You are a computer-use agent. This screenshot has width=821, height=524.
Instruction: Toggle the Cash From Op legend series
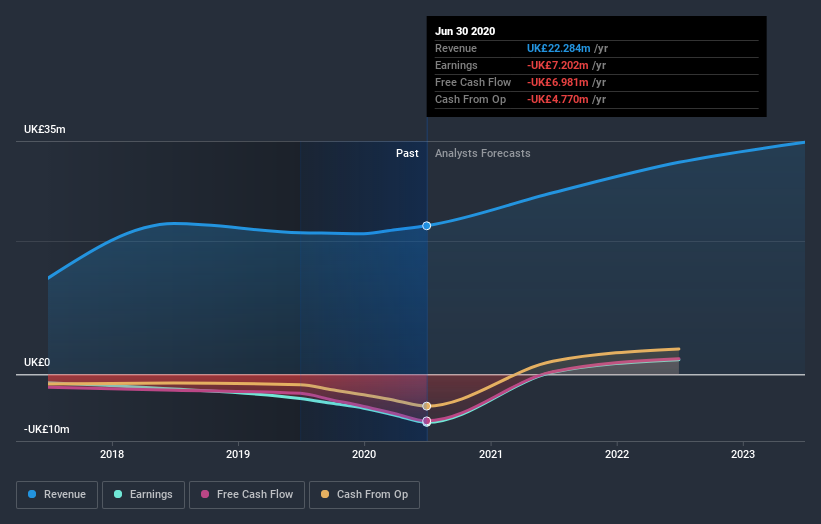(x=364, y=495)
